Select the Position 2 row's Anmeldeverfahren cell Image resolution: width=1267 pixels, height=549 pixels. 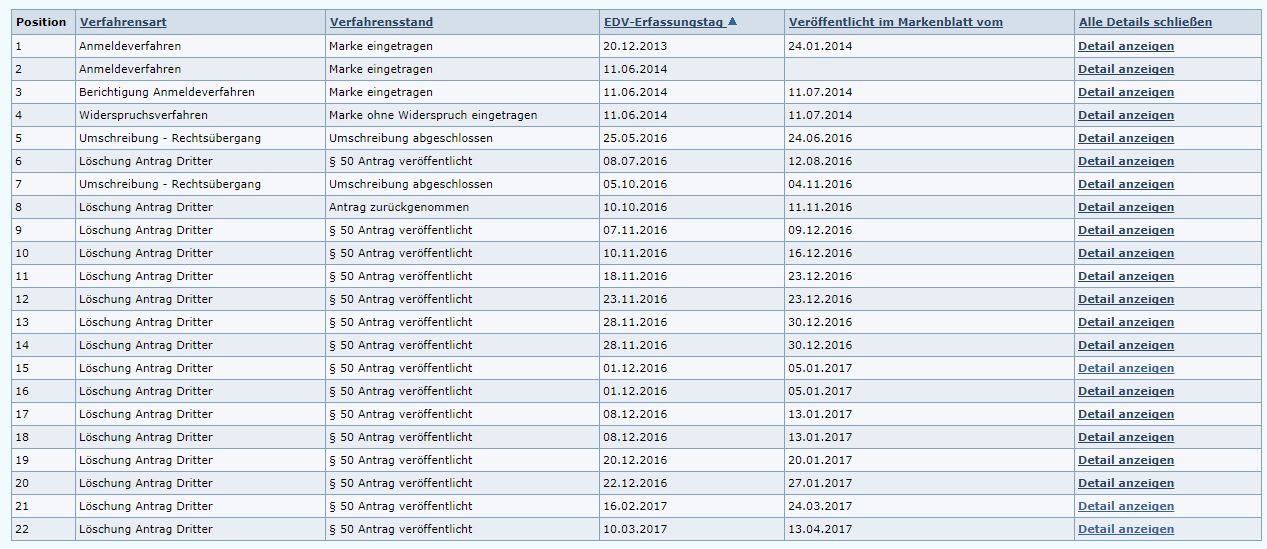point(200,69)
